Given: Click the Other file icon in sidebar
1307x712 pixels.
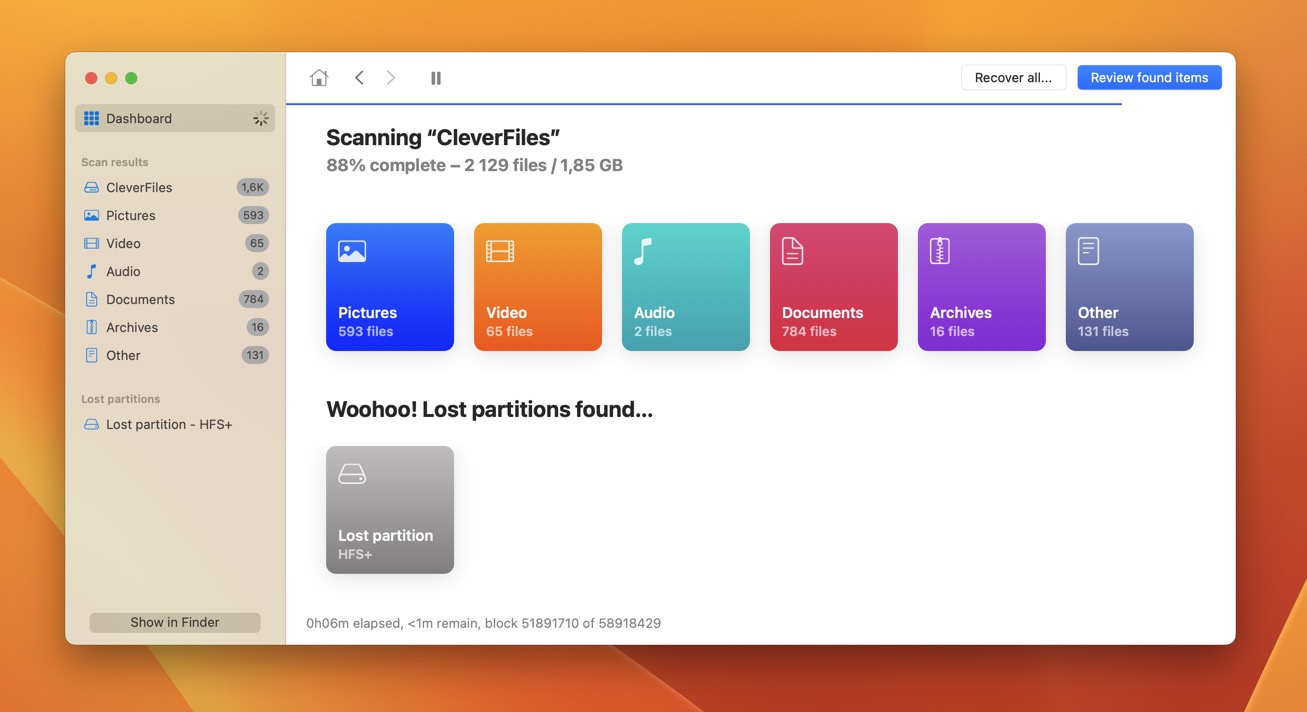Looking at the screenshot, I should click(91, 355).
